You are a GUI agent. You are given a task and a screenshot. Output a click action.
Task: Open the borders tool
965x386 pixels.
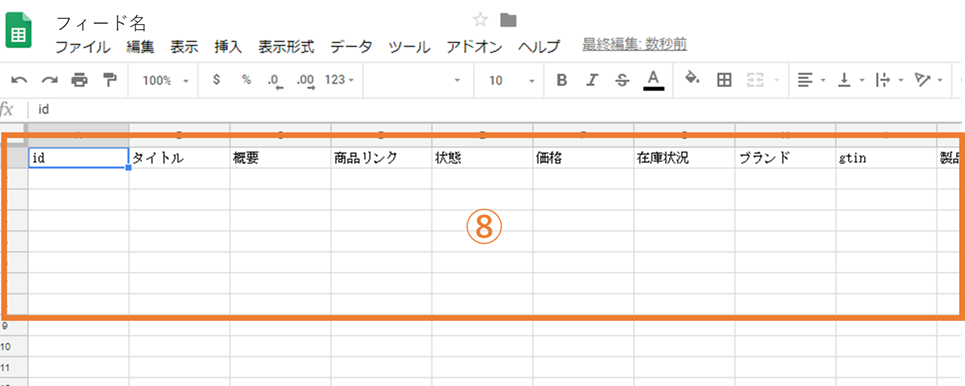[x=724, y=80]
